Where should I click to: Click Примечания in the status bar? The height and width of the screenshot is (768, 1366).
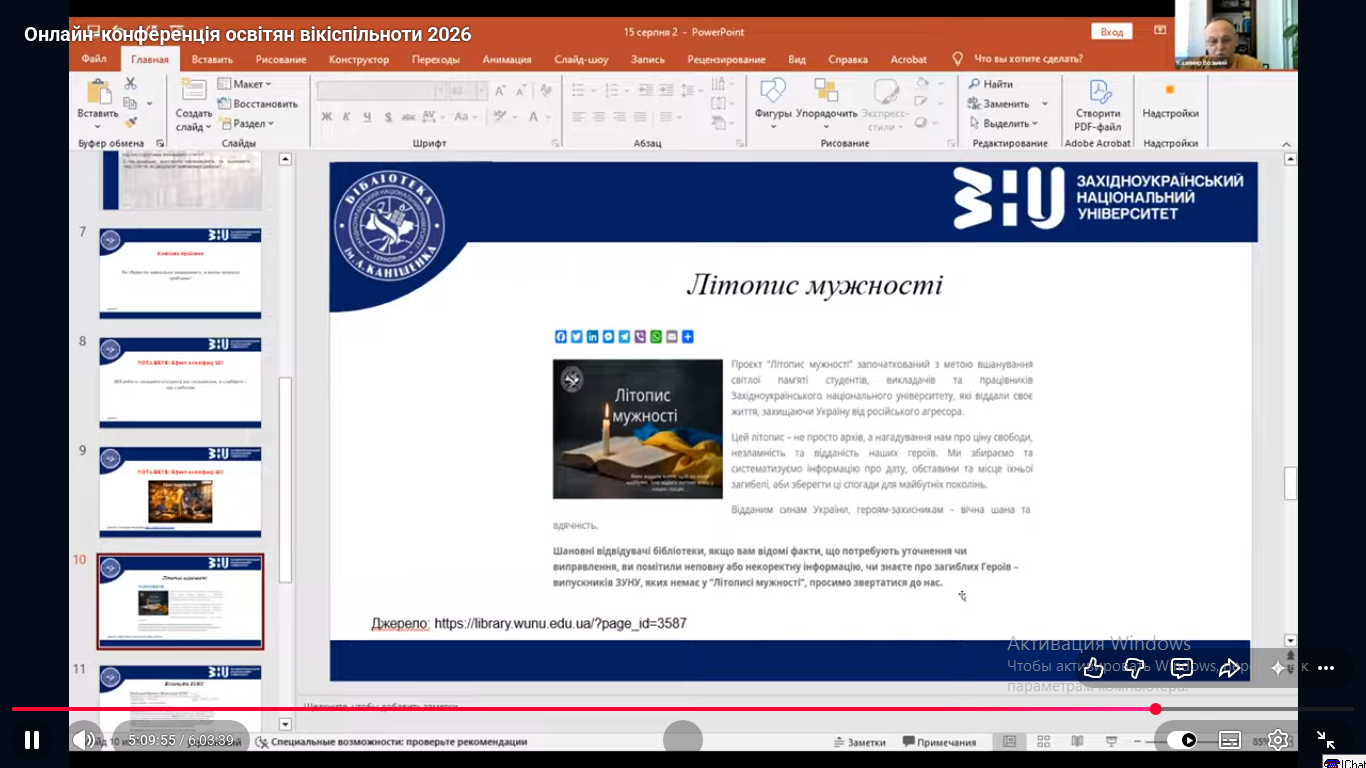point(939,742)
